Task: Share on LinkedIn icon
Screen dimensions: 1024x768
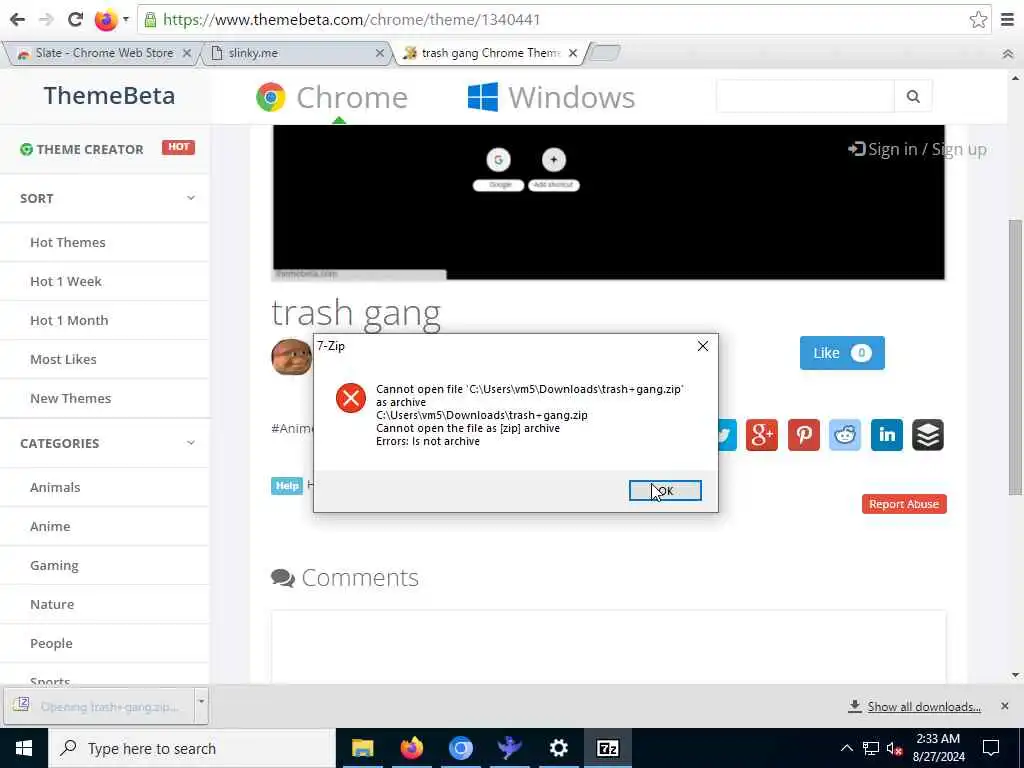Action: pyautogui.click(x=886, y=435)
